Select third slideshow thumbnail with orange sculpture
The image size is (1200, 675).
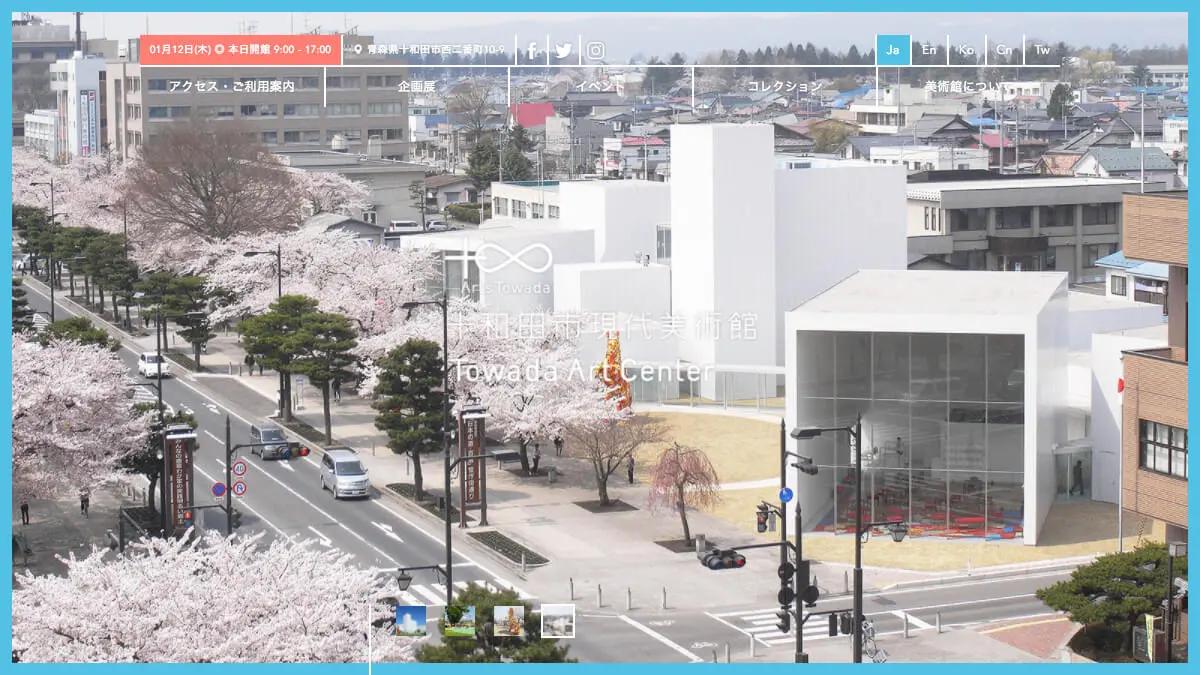click(x=509, y=621)
